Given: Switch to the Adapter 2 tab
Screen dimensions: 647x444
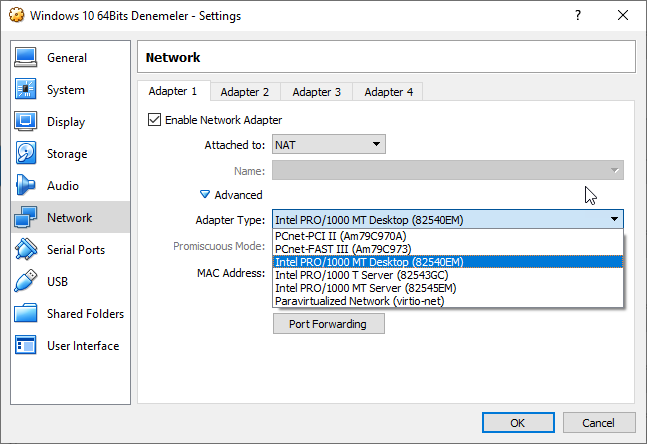Looking at the screenshot, I should tap(245, 92).
